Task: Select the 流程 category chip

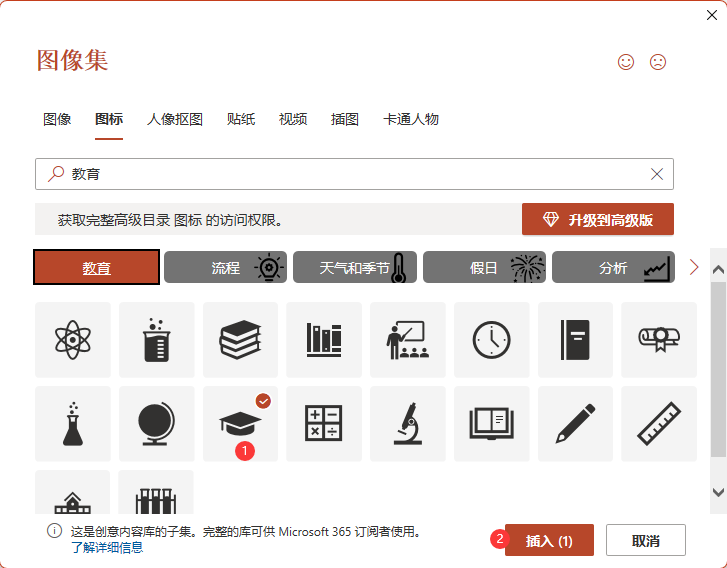Action: point(225,267)
